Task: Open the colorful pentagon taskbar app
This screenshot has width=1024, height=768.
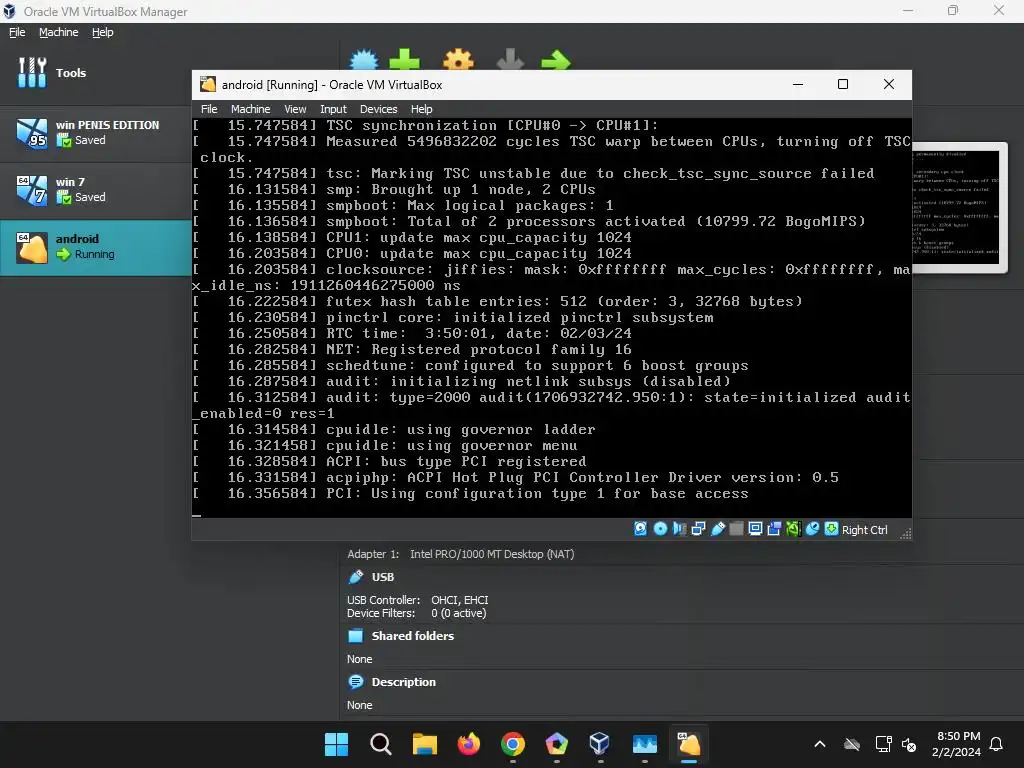Action: click(x=556, y=744)
